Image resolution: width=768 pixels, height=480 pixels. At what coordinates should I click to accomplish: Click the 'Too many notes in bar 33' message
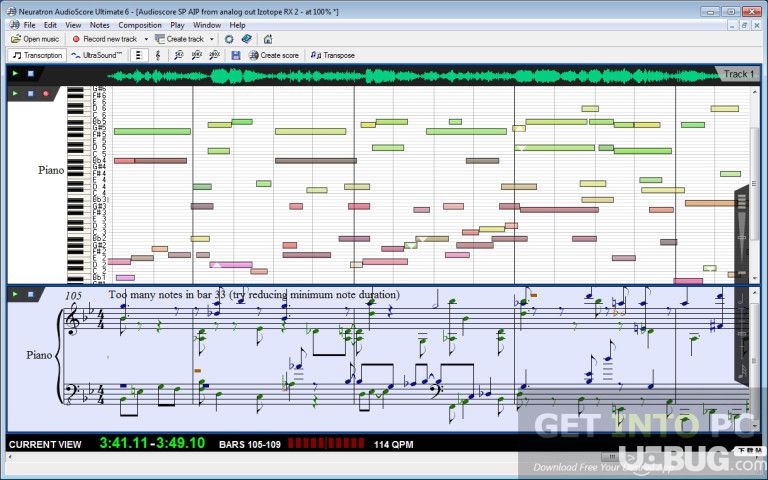click(254, 294)
